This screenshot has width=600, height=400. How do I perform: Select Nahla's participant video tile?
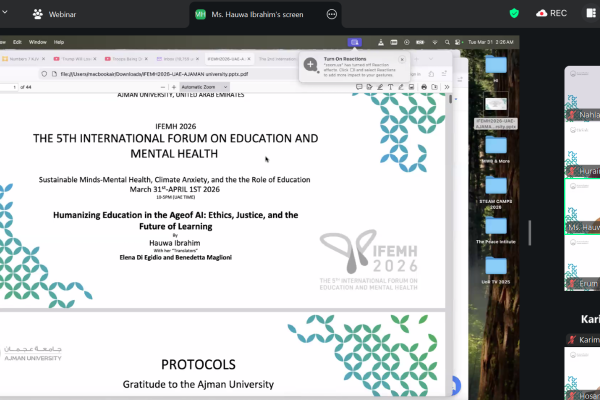tap(582, 93)
